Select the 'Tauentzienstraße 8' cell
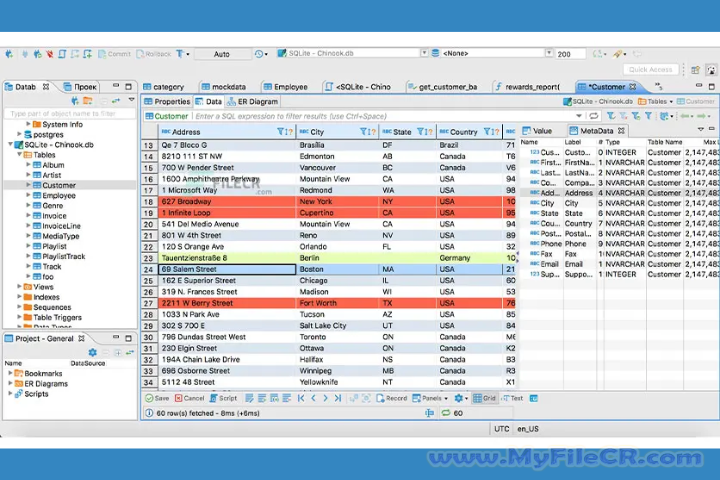Image resolution: width=720 pixels, height=480 pixels. 227,258
